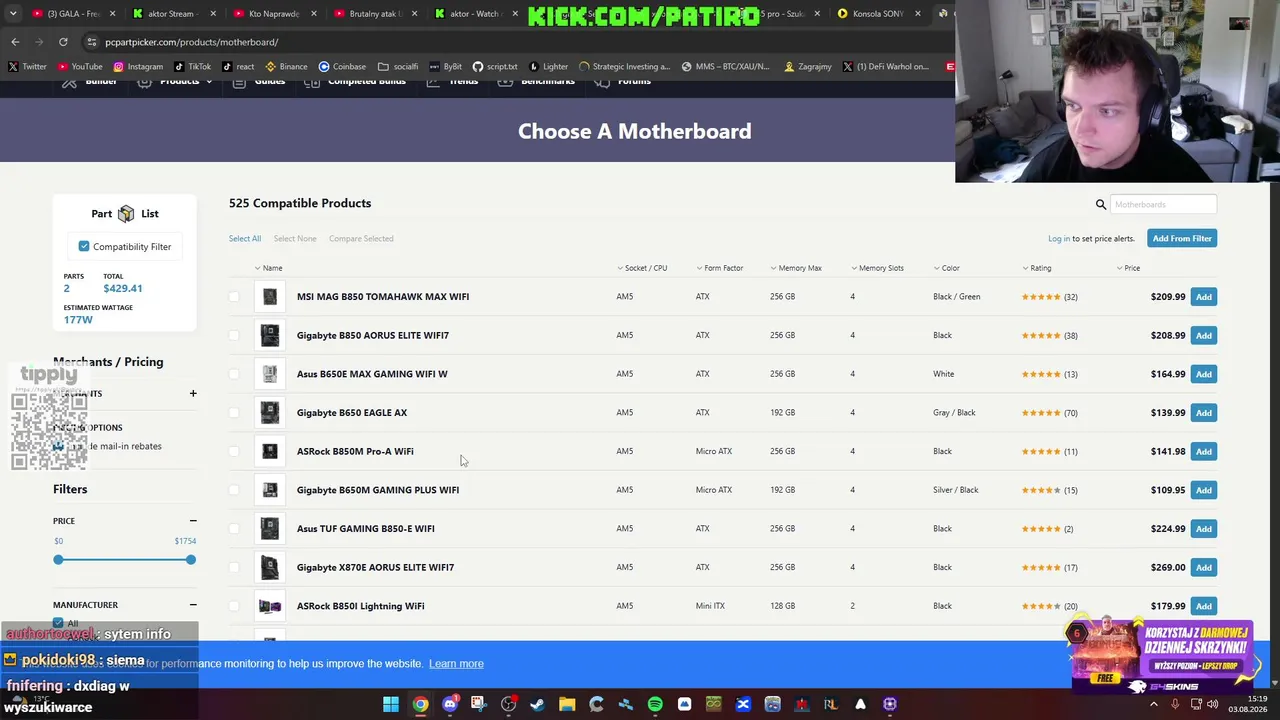Sort the table by Form Factor column
This screenshot has width=1280, height=720.
click(x=719, y=268)
